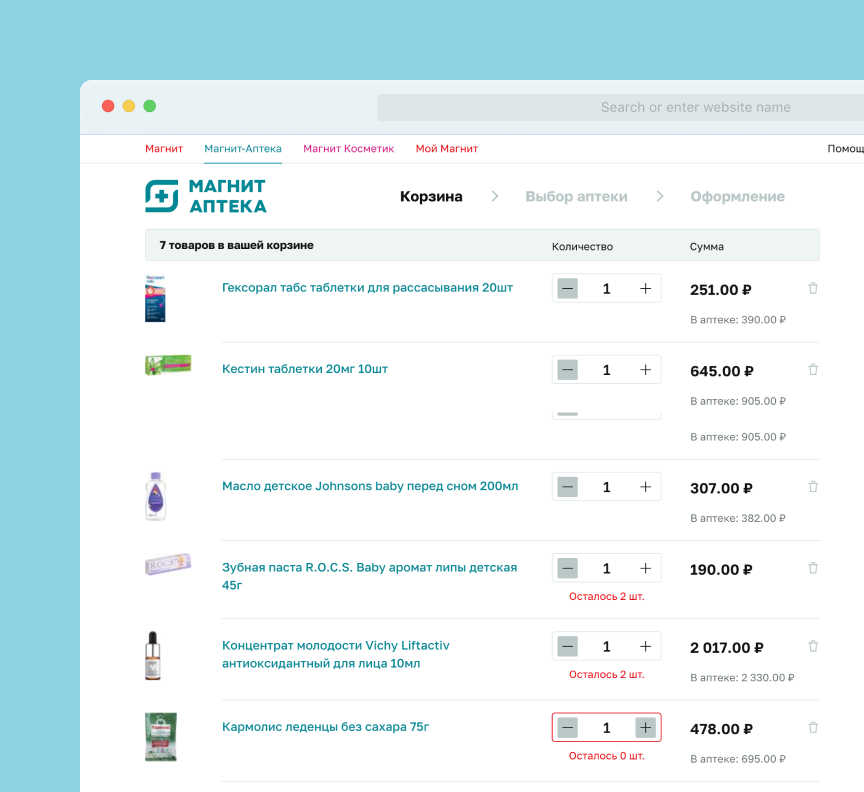The width and height of the screenshot is (864, 792).
Task: Decrease quantity of Кестин таблетки
Action: [568, 370]
